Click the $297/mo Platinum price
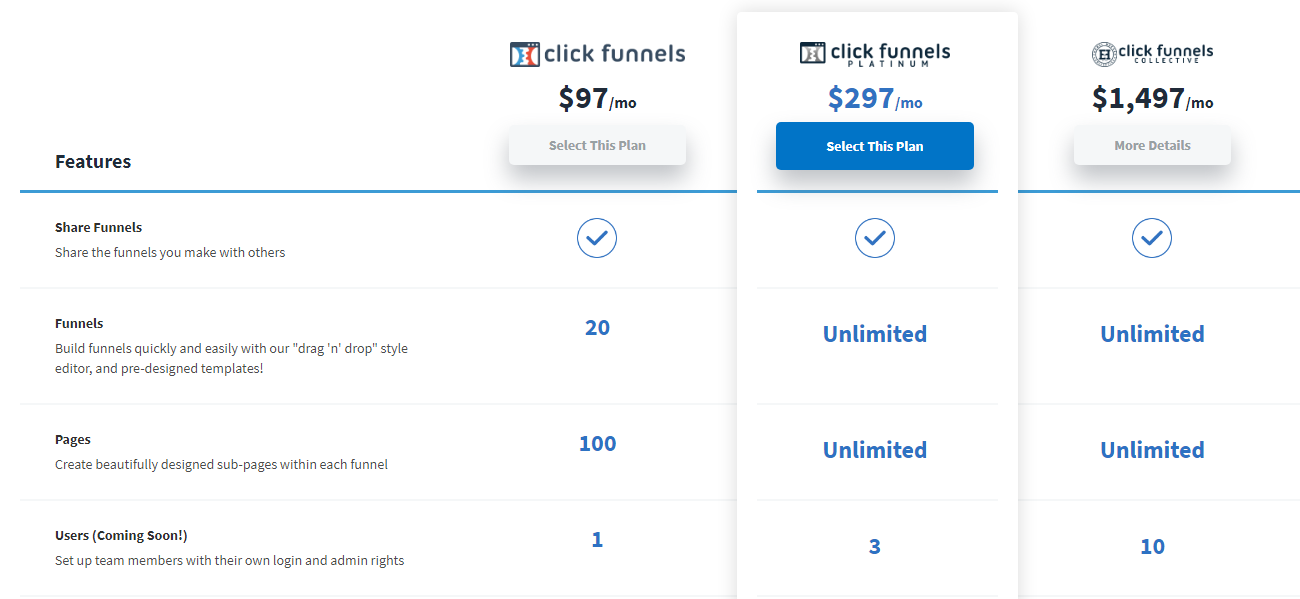The image size is (1300, 599). [875, 99]
